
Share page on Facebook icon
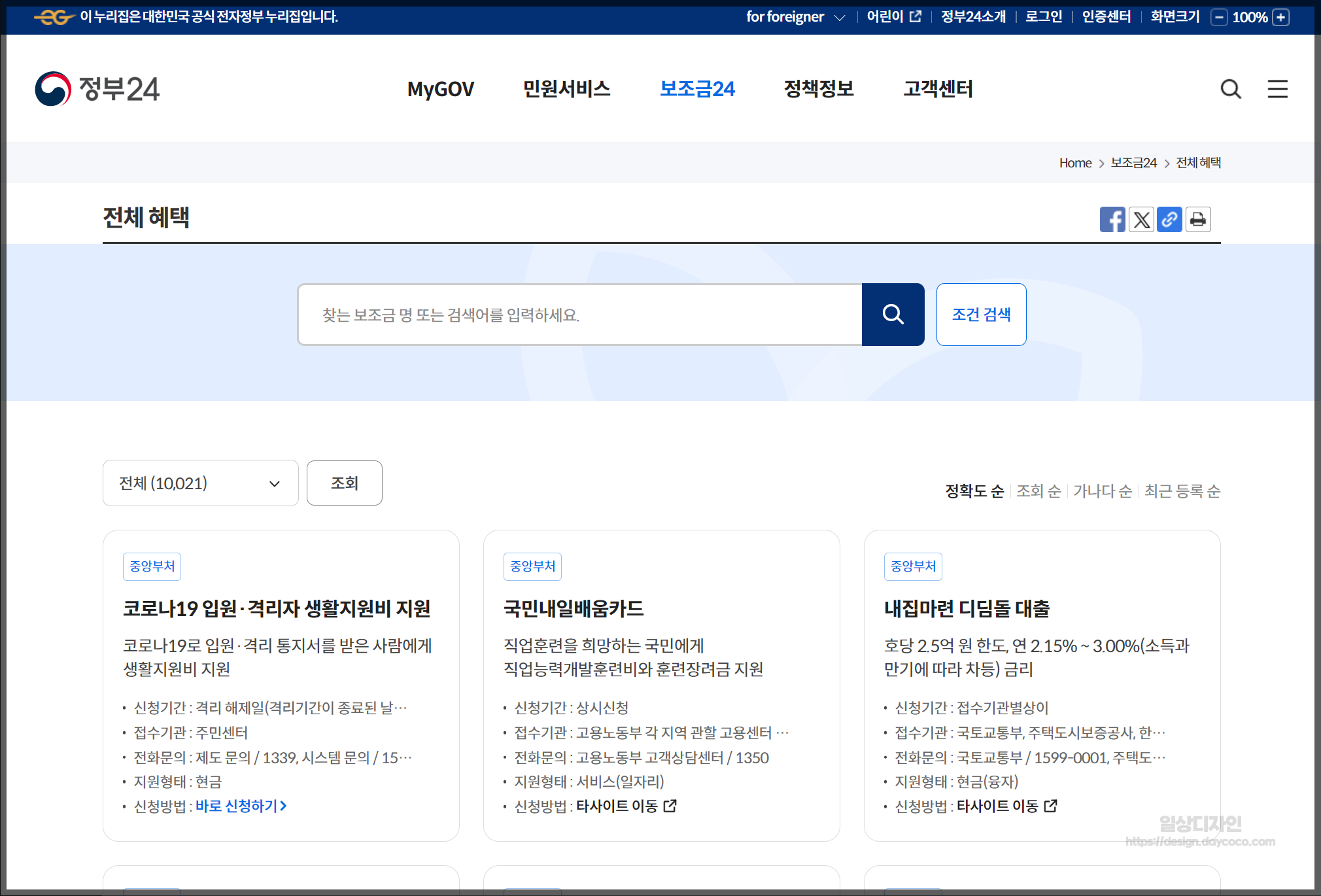tap(1112, 220)
